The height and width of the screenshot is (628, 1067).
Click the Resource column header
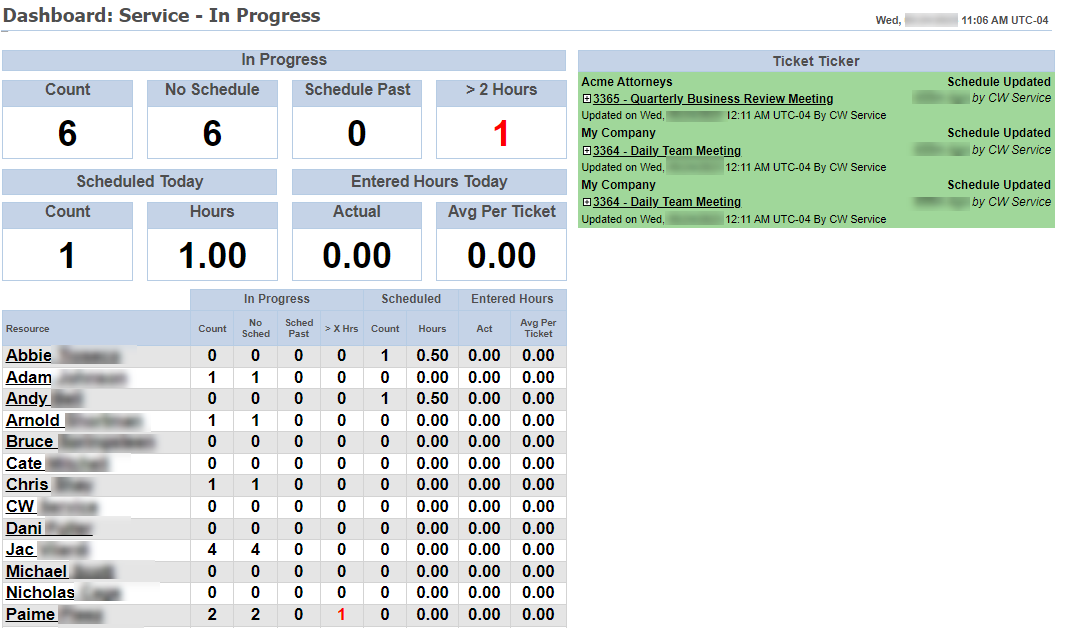28,328
